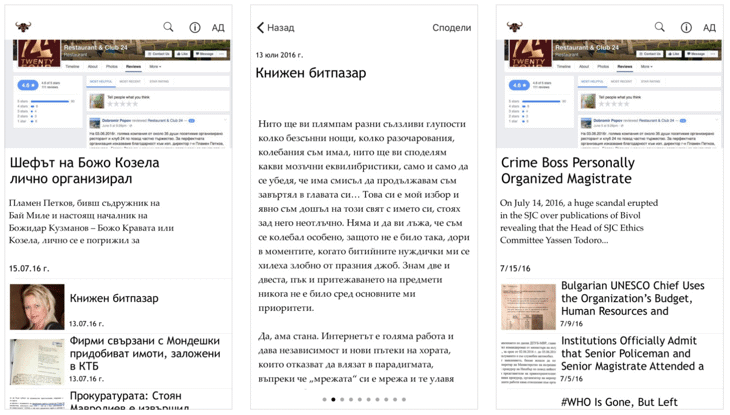Select the active second page indicator dot
The image size is (730, 415).
(333, 399)
